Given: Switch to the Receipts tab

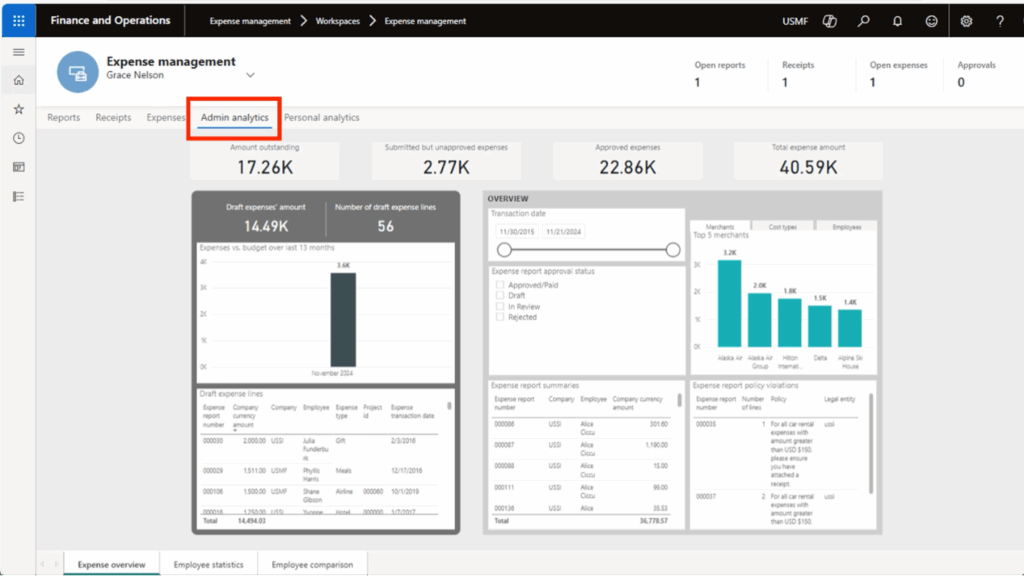Looking at the screenshot, I should (113, 117).
